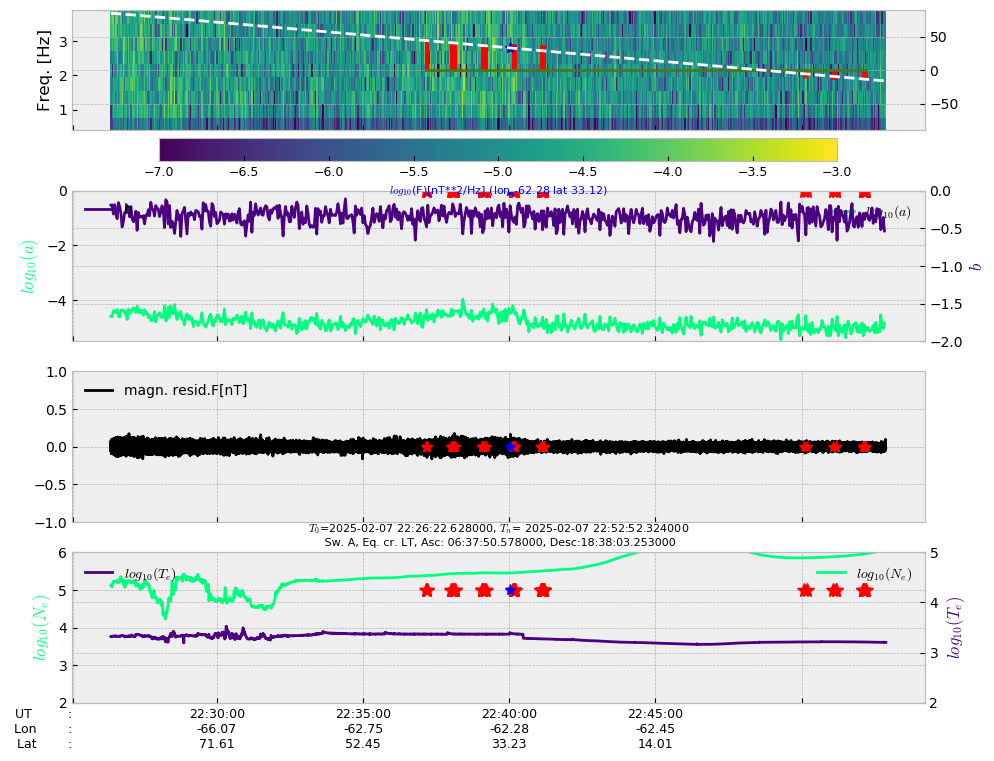Click the 'Lon' row label
Image resolution: width=994 pixels, height=761 pixels.
coord(25,729)
